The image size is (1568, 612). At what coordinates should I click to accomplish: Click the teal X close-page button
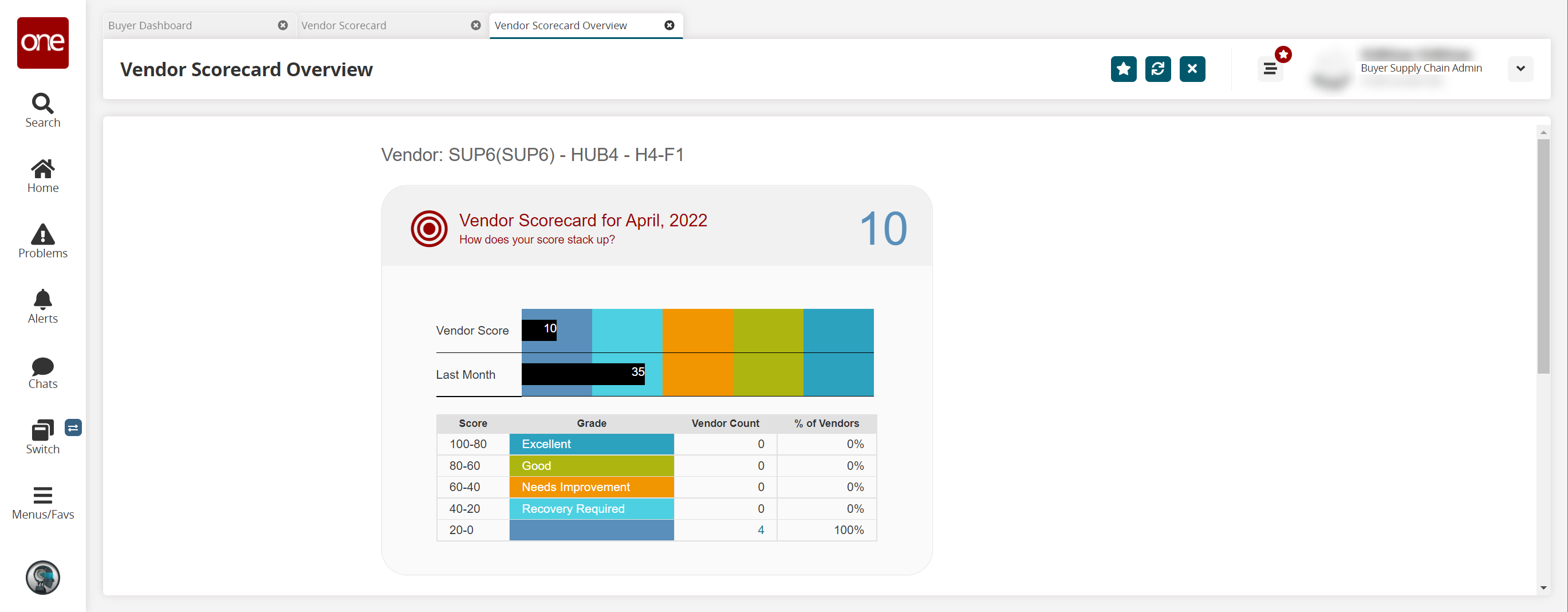(1192, 69)
